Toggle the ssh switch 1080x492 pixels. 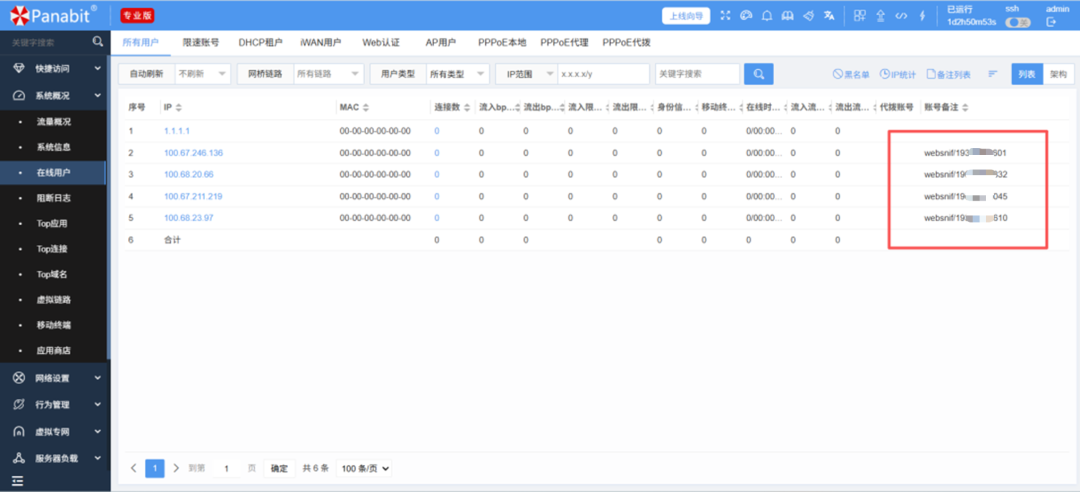tap(1017, 23)
